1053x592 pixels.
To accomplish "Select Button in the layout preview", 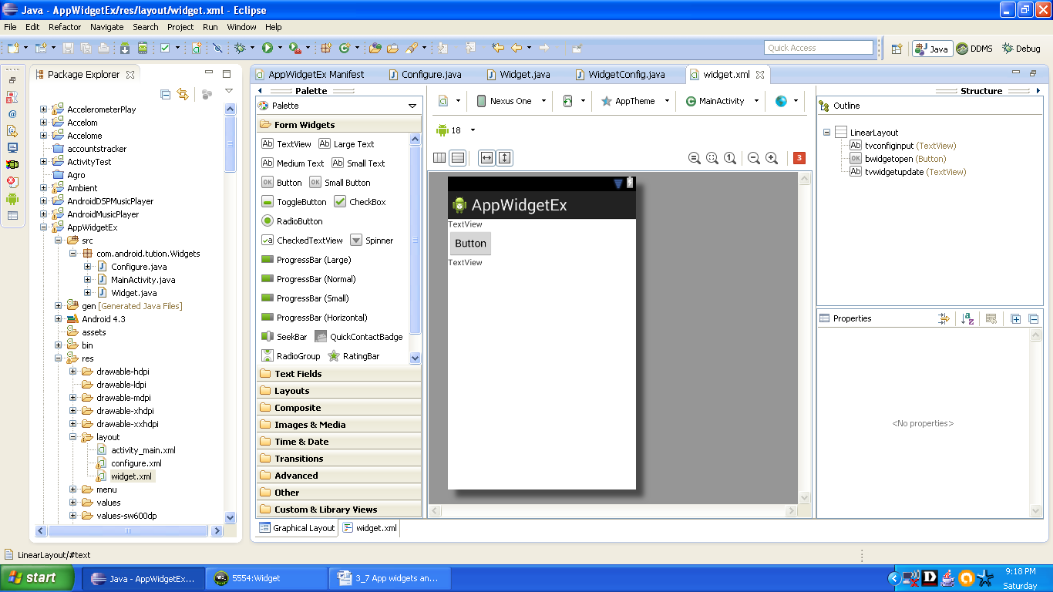I will [x=470, y=244].
